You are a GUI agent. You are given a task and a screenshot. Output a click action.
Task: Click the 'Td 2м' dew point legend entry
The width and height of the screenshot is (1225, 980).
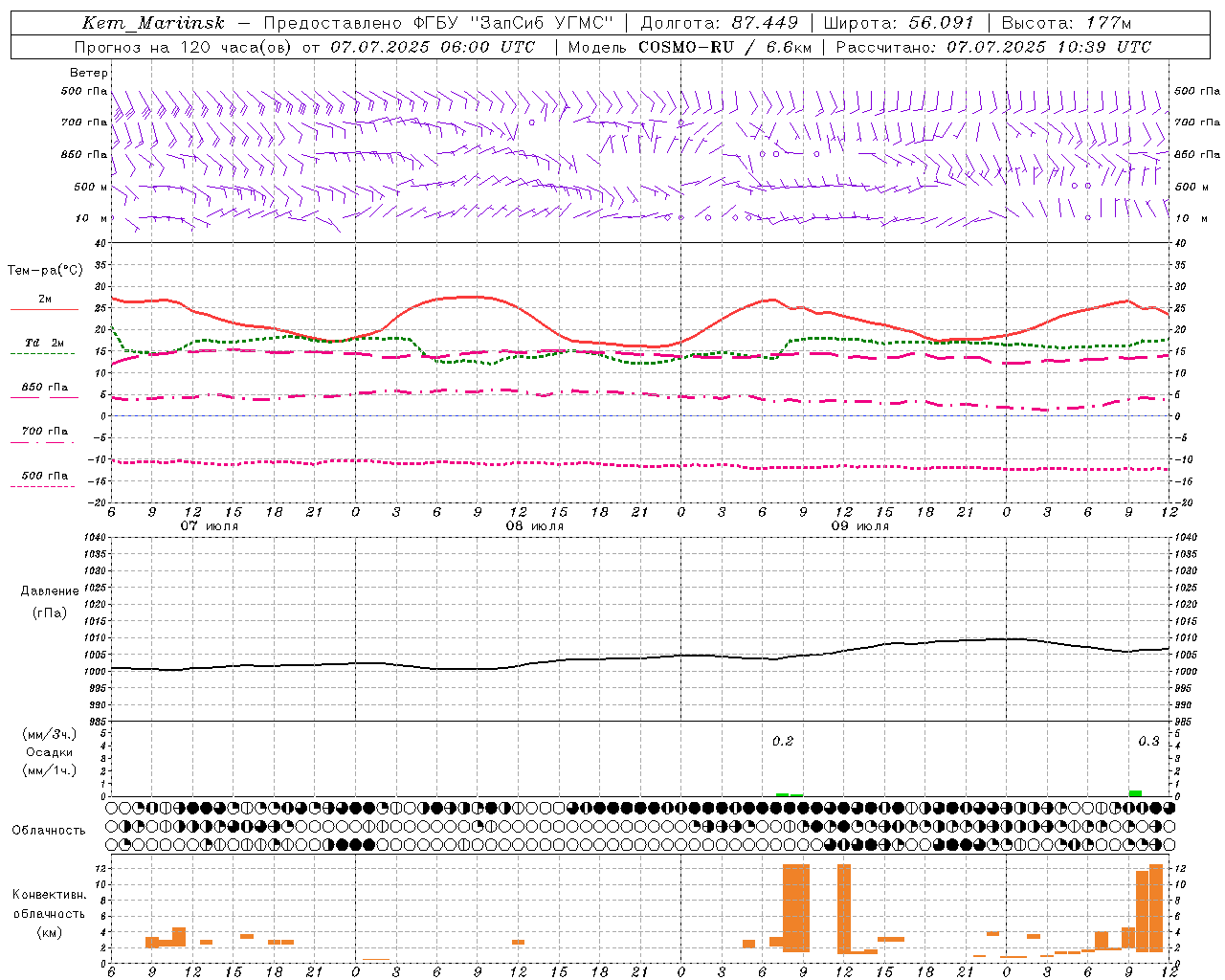tap(44, 343)
